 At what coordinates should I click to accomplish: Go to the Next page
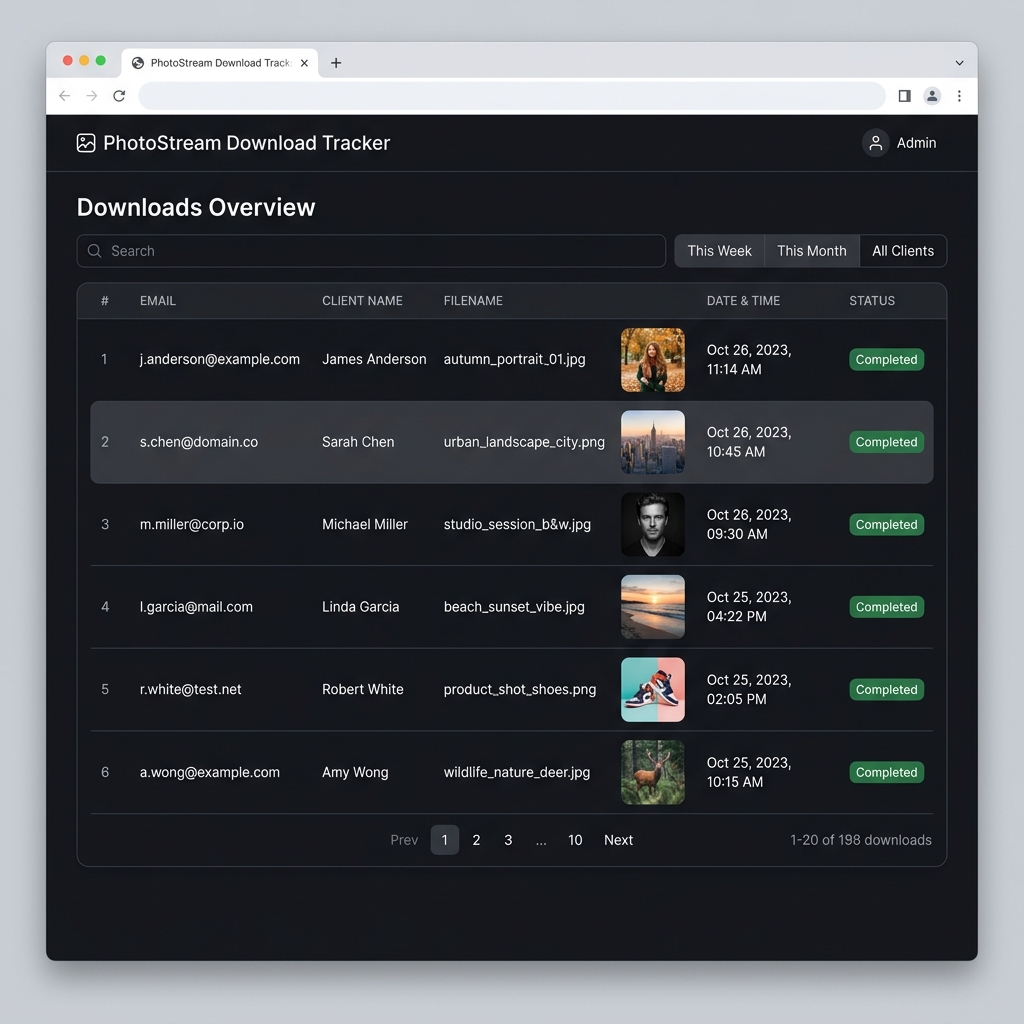618,840
